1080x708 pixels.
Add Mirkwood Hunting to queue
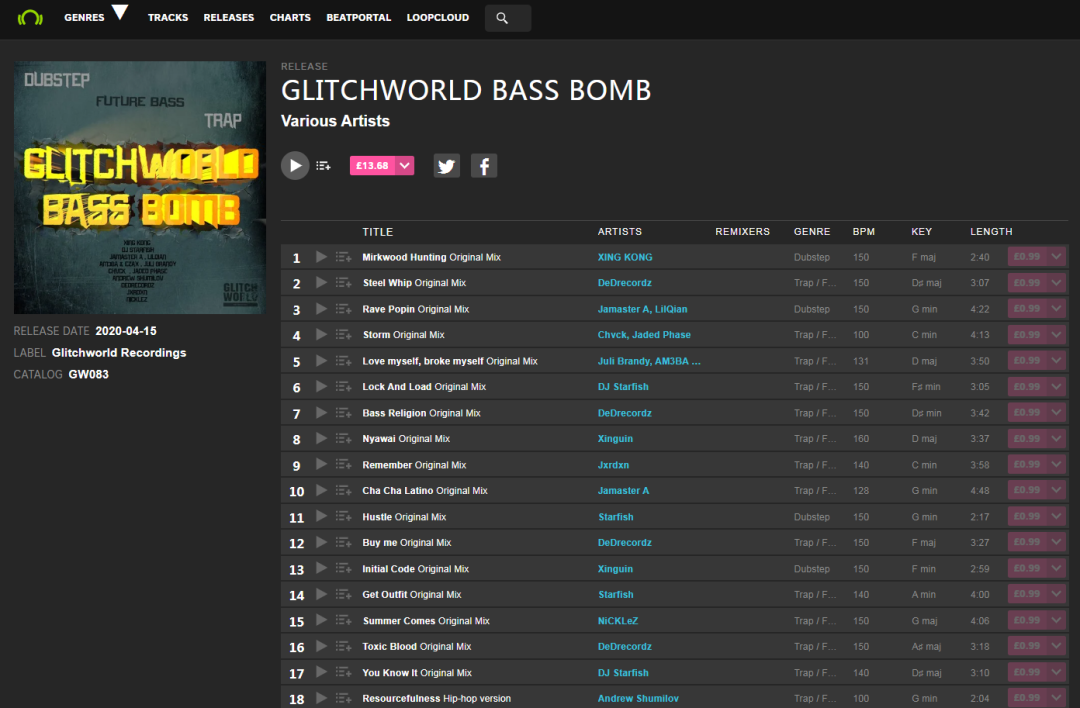coord(344,257)
